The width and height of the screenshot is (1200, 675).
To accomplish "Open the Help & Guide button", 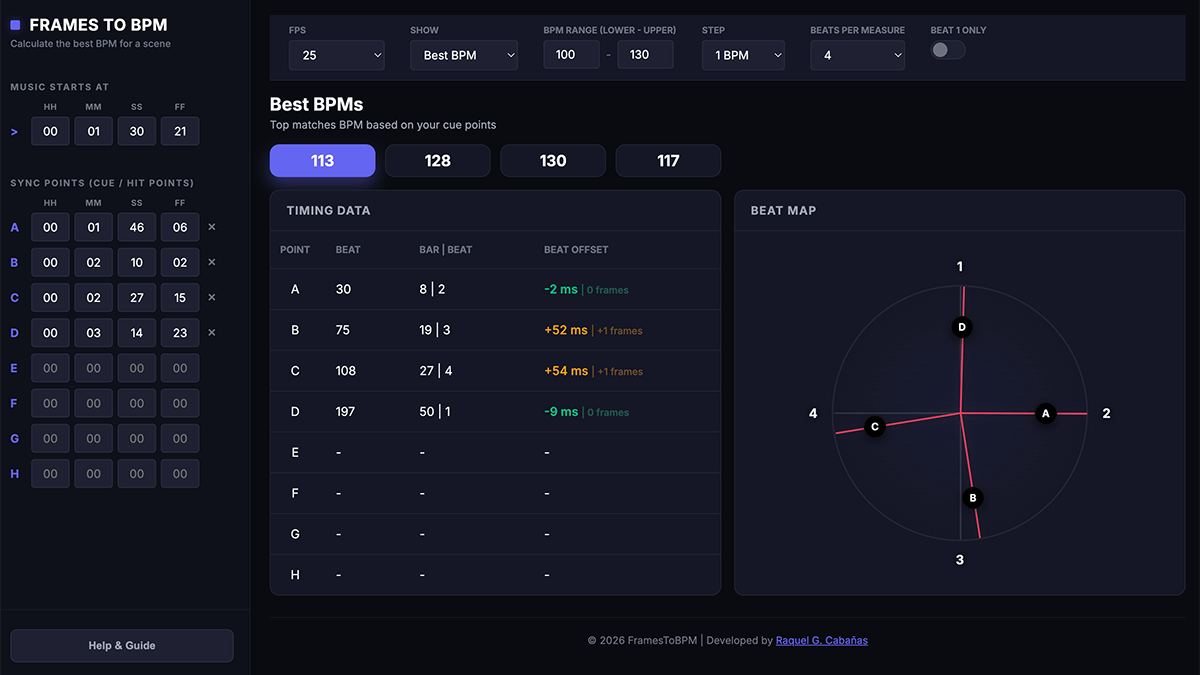I will (x=122, y=645).
